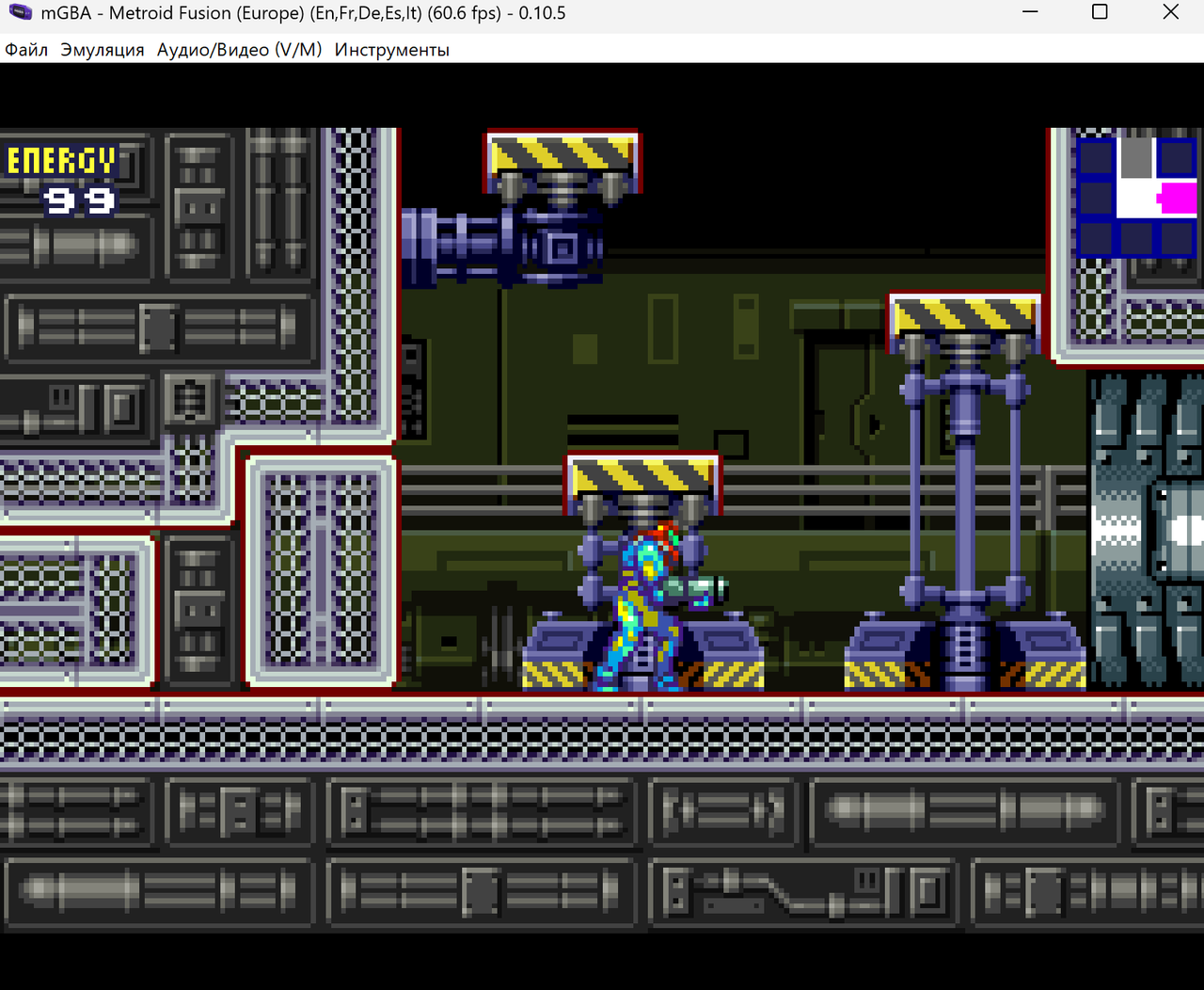Click the minimap in the game corner
Image resolution: width=1204 pixels, height=990 pixels.
click(1136, 197)
